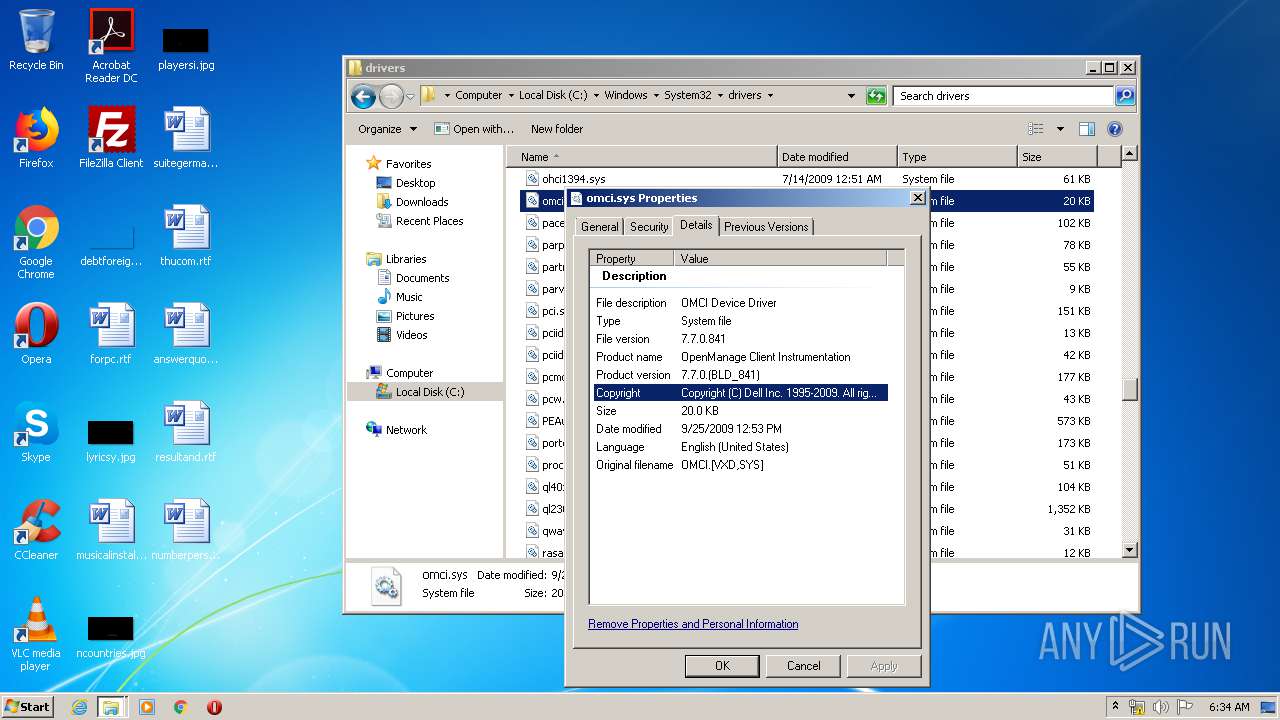Click the Open with toolbar button

pos(474,129)
